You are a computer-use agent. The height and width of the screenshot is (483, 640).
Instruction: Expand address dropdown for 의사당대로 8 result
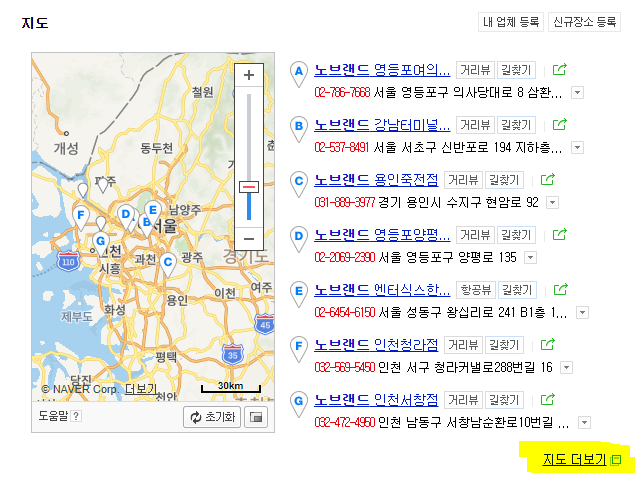pos(577,93)
